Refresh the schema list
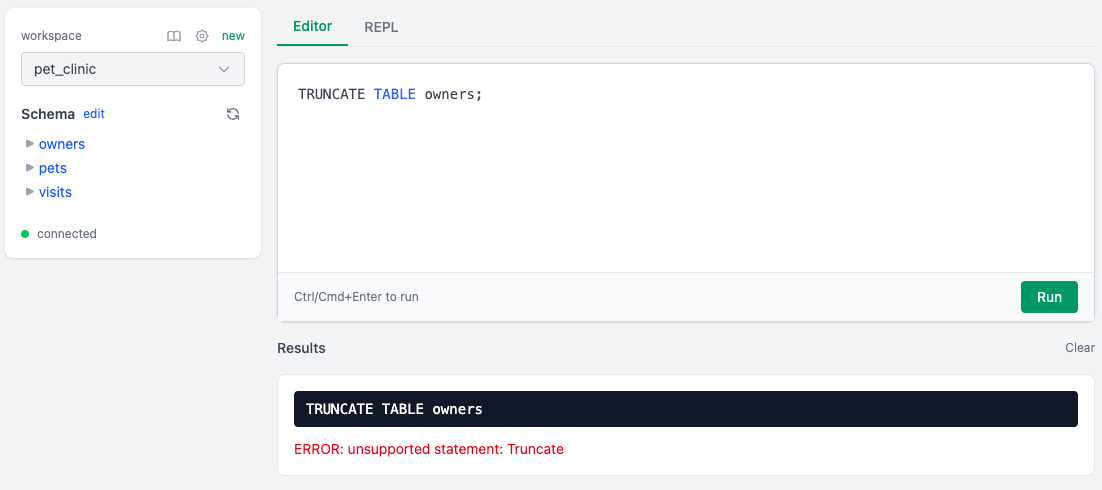1102x490 pixels. click(233, 114)
